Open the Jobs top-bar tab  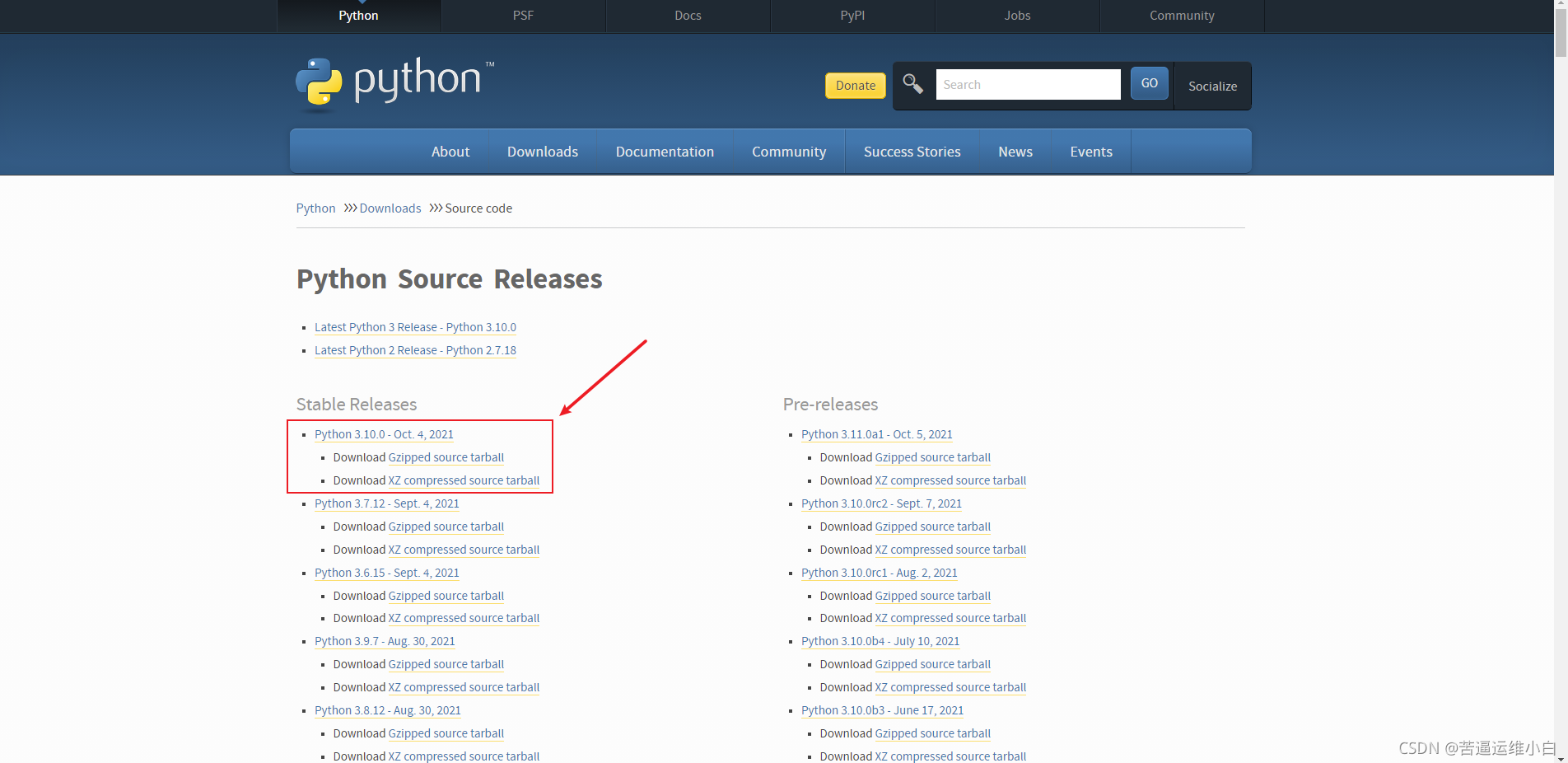tap(1017, 16)
